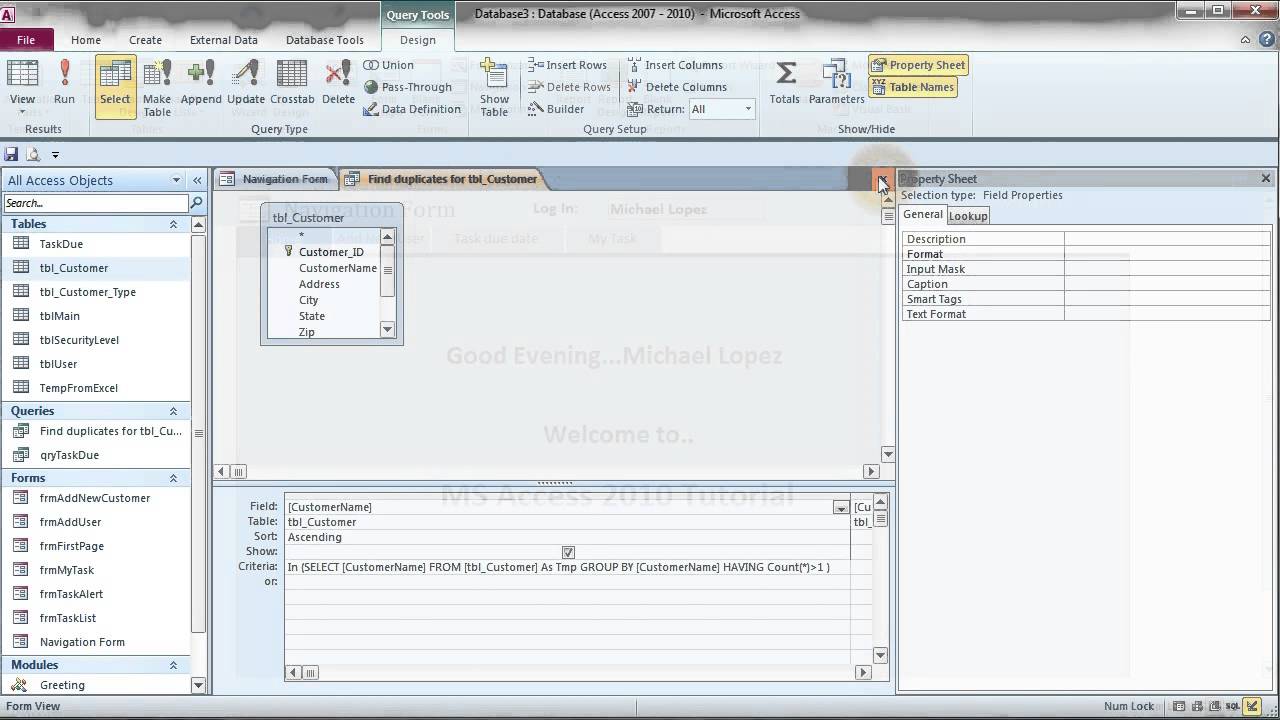Run the query with the Run icon
The height and width of the screenshot is (720, 1280).
tap(64, 84)
